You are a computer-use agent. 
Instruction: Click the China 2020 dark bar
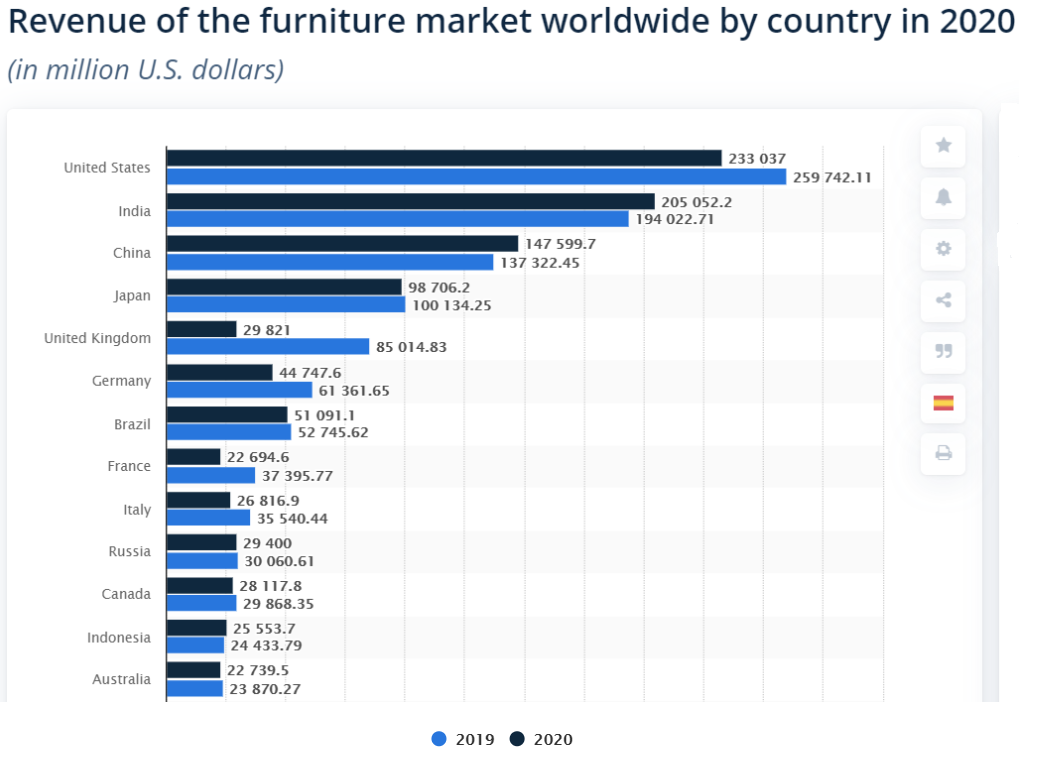pyautogui.click(x=342, y=244)
